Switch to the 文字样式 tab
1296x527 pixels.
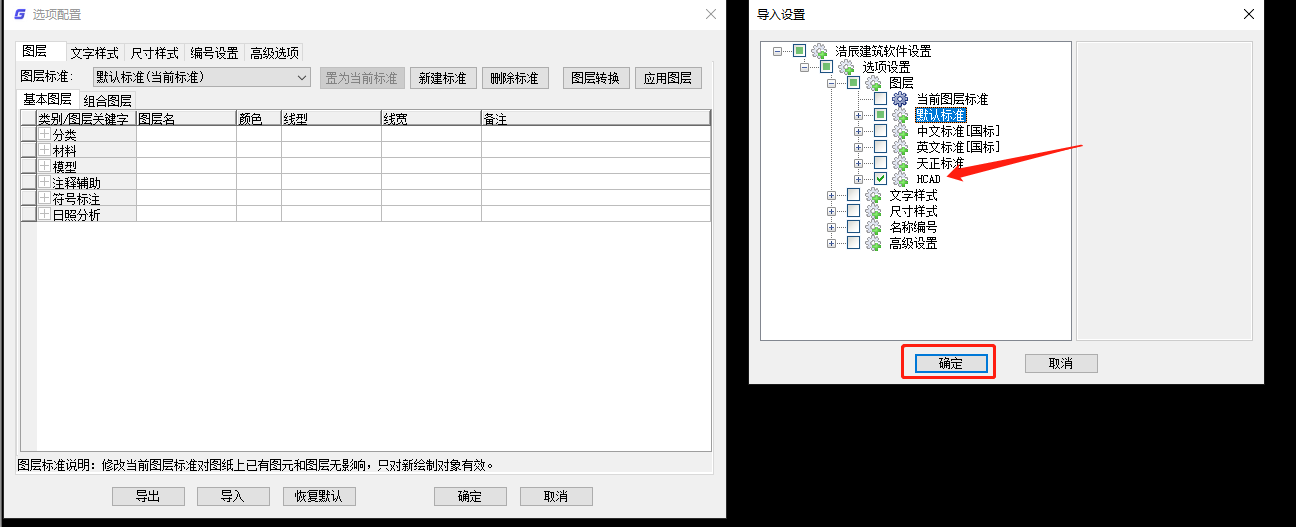tap(95, 53)
